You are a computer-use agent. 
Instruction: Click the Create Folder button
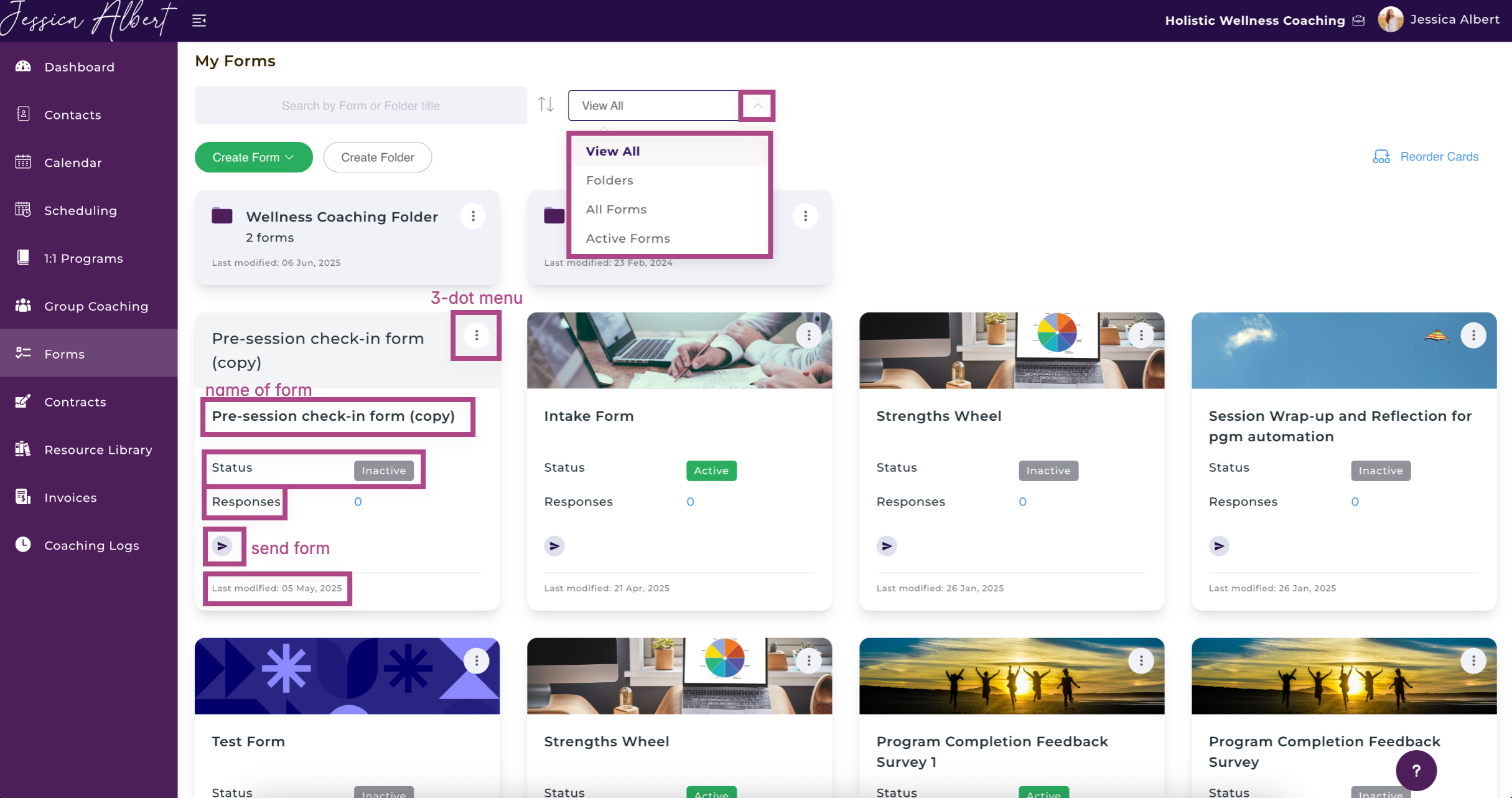[x=378, y=157]
